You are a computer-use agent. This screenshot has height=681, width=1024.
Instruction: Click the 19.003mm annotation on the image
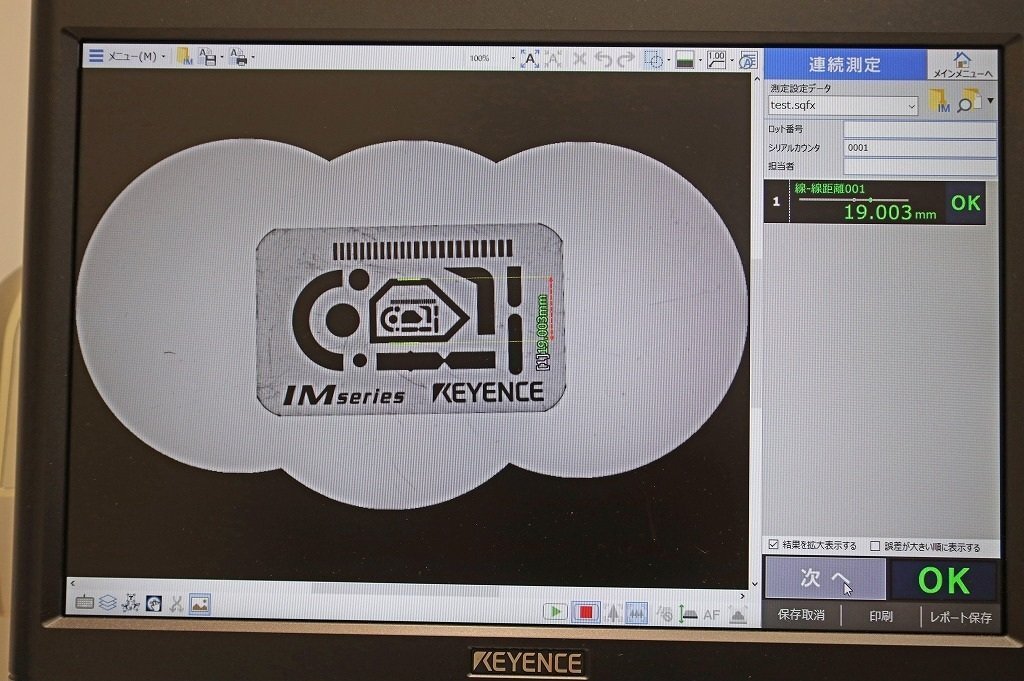click(x=543, y=332)
